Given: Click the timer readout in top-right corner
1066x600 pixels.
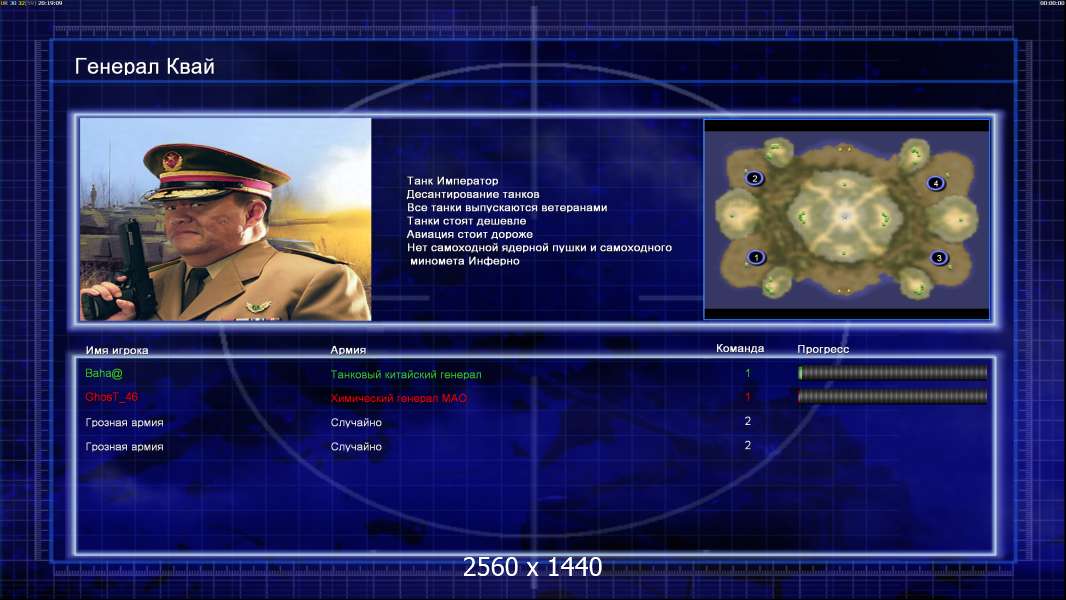Looking at the screenshot, I should 1051,3.
